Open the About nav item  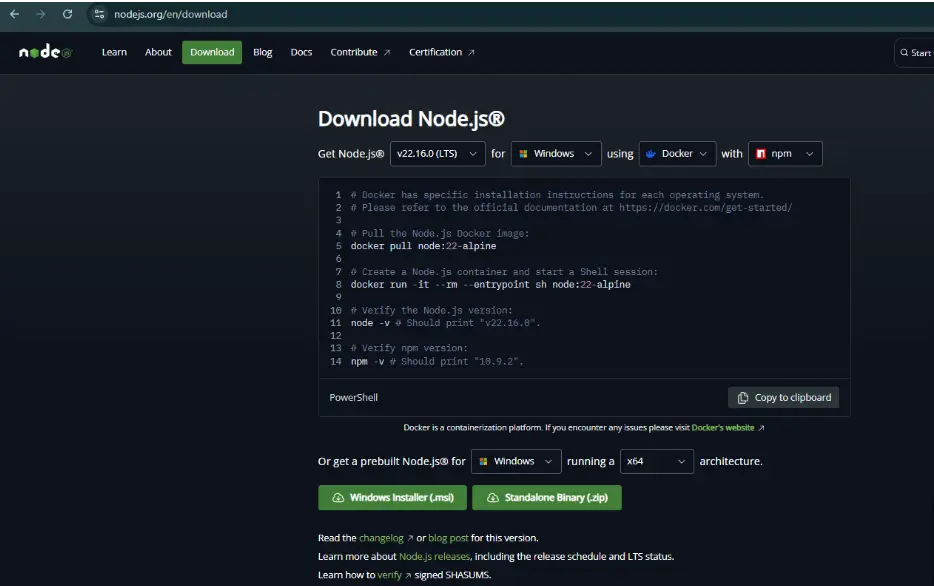[158, 52]
